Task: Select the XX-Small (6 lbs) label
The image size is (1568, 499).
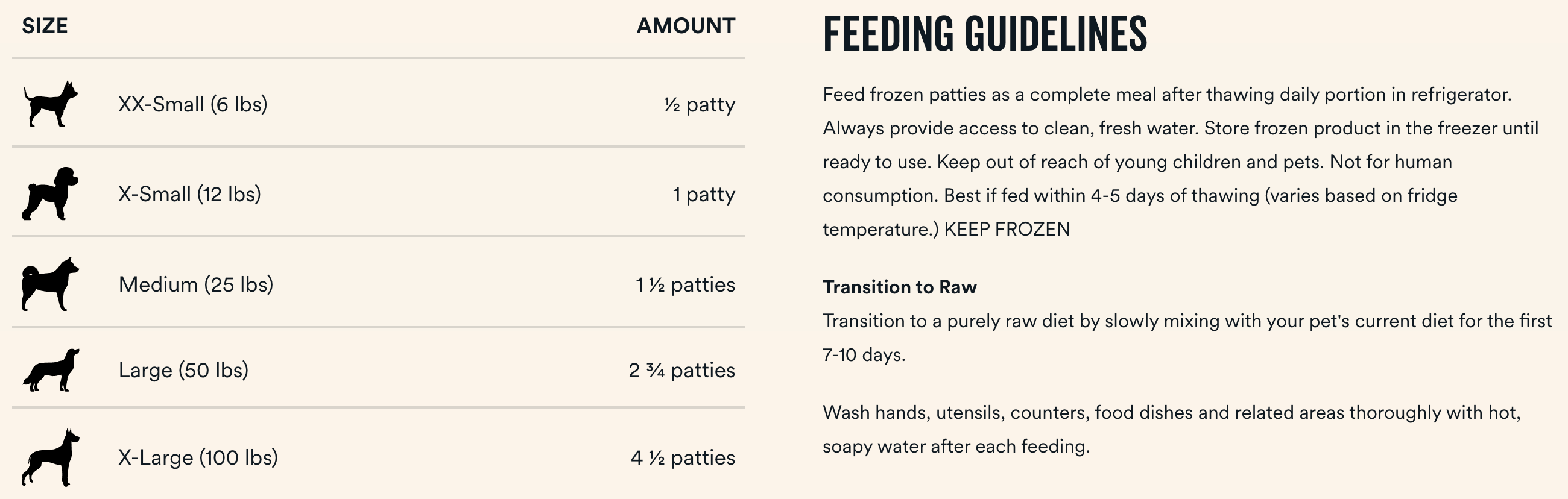Action: coord(193,105)
